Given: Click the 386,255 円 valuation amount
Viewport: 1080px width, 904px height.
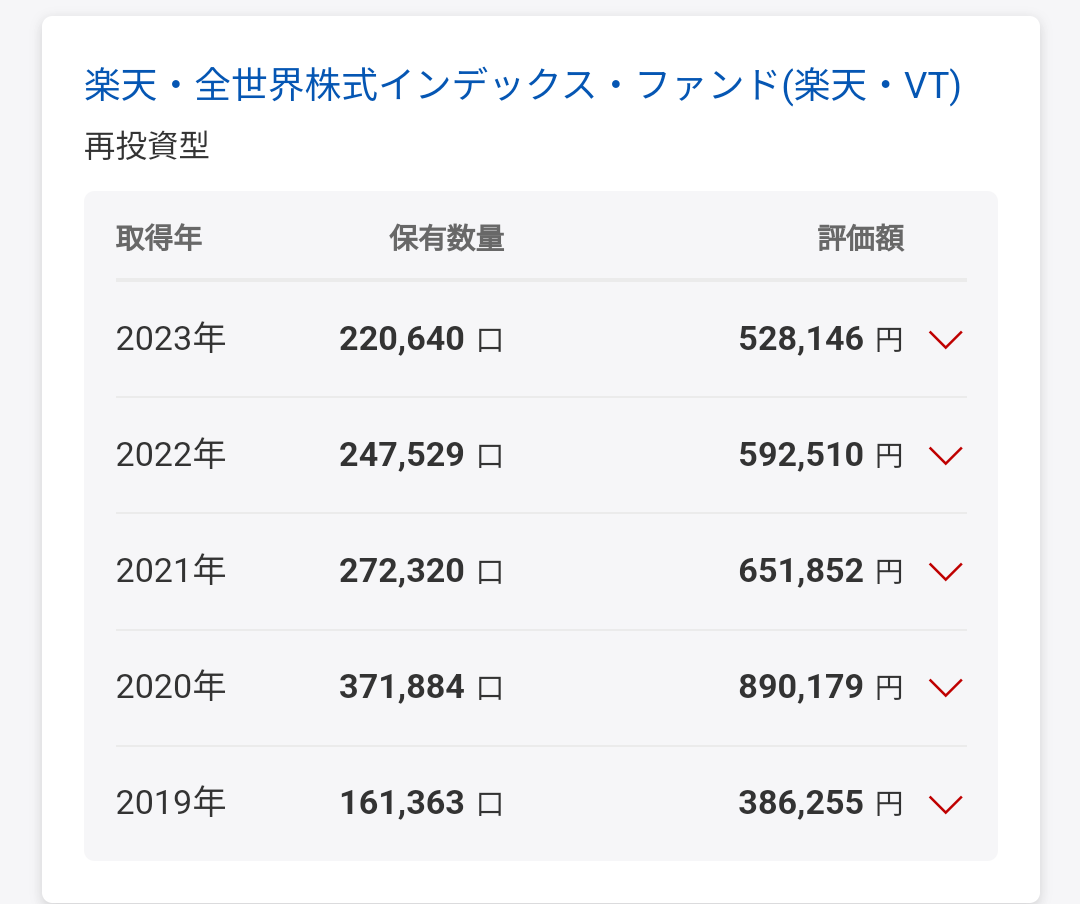Looking at the screenshot, I should (820, 803).
